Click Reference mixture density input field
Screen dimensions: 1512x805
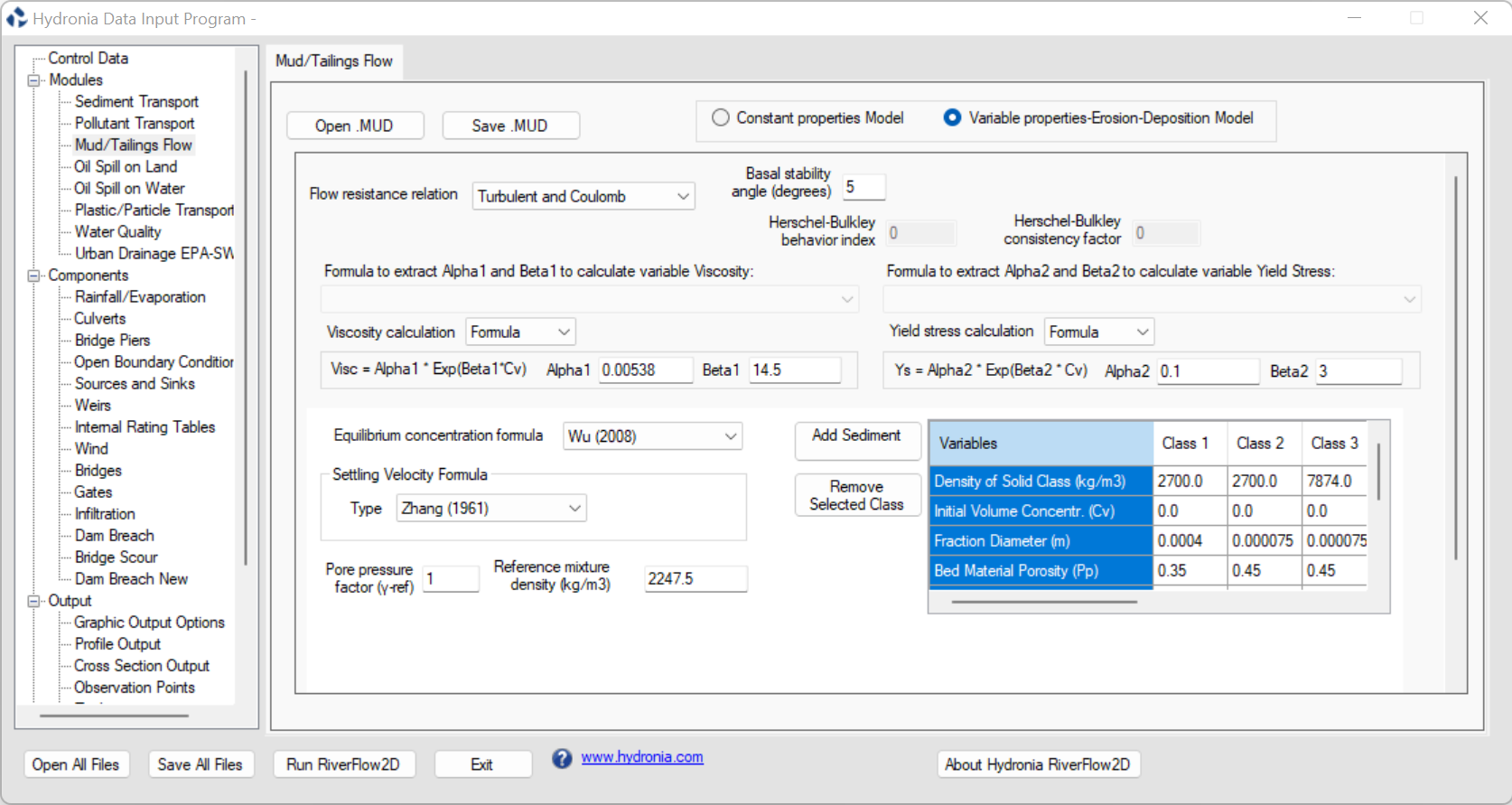tap(695, 578)
